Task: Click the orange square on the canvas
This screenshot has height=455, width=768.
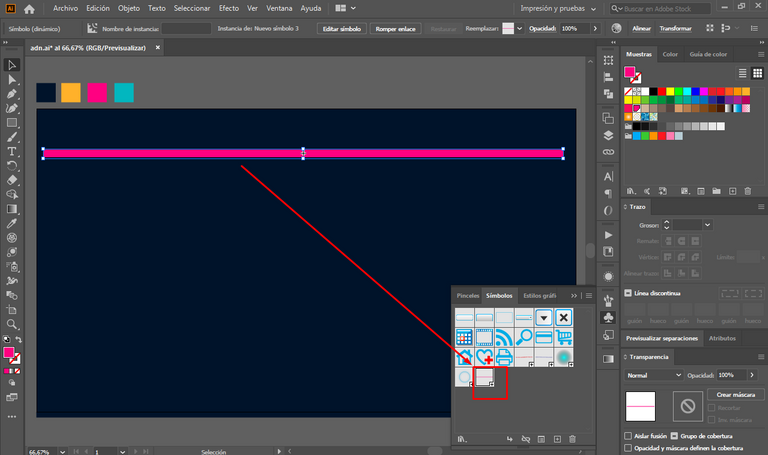Action: [x=71, y=93]
